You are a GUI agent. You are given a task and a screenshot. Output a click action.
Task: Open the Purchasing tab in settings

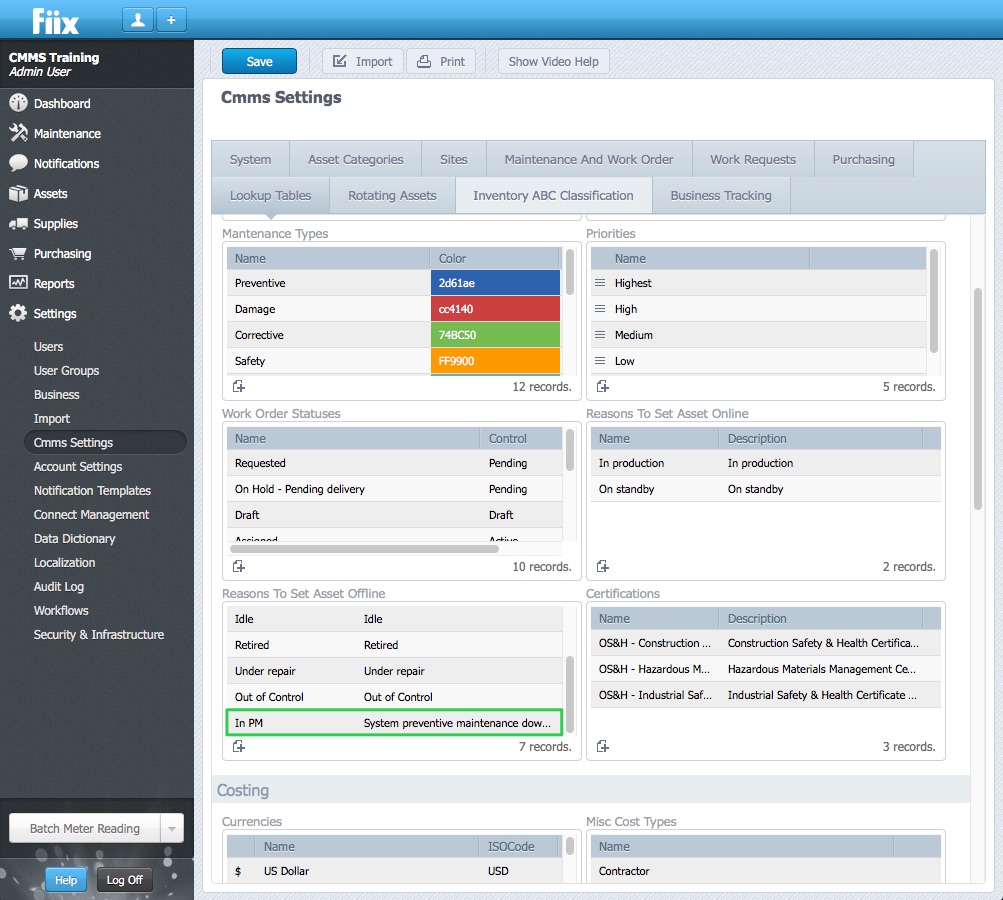point(864,159)
